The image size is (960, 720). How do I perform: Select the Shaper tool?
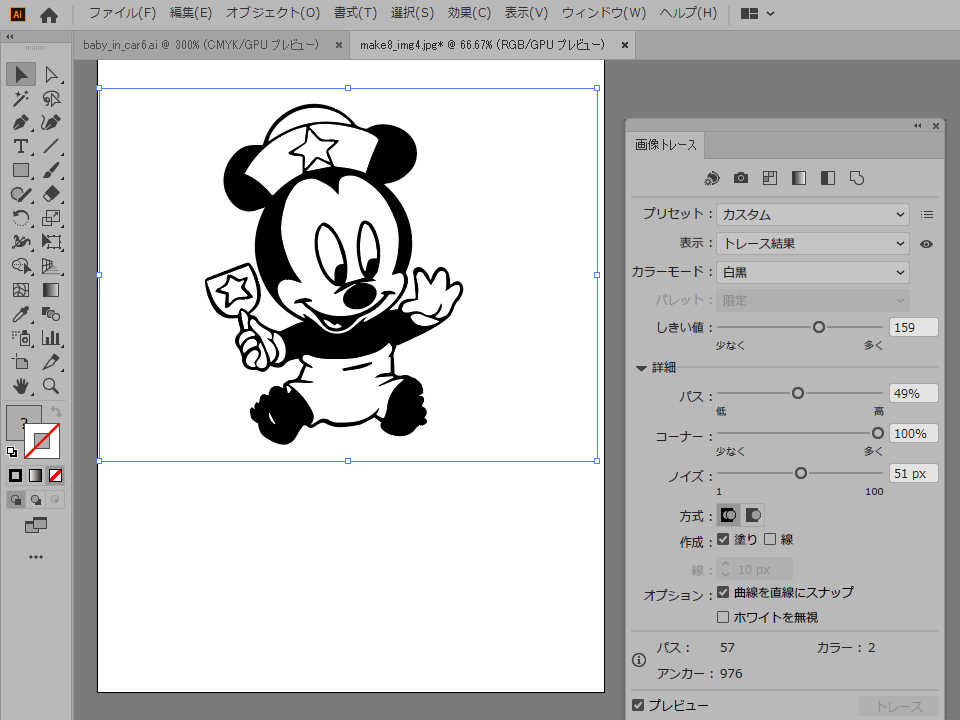coord(21,194)
